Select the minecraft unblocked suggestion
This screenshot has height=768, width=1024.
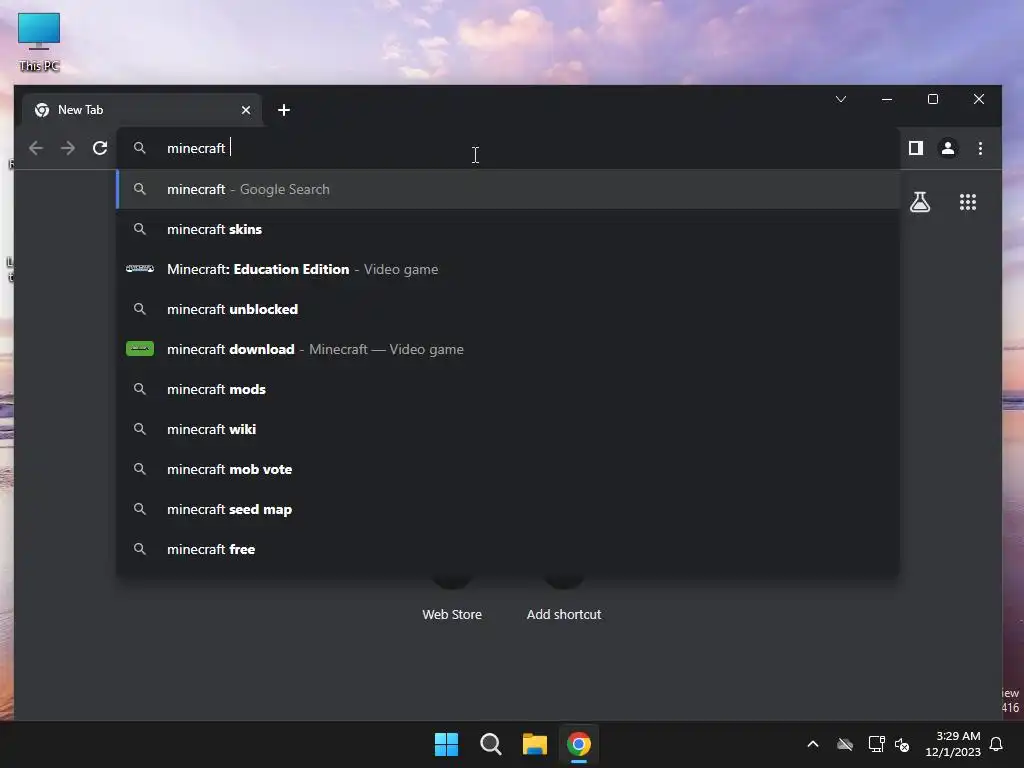tap(508, 309)
